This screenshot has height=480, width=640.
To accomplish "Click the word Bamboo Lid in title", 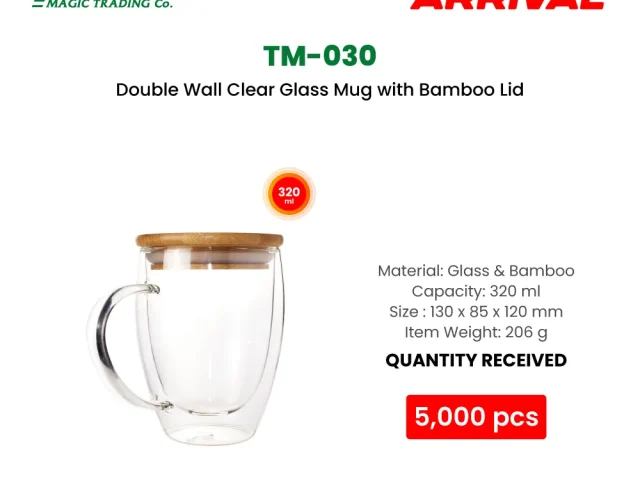I will [x=471, y=89].
